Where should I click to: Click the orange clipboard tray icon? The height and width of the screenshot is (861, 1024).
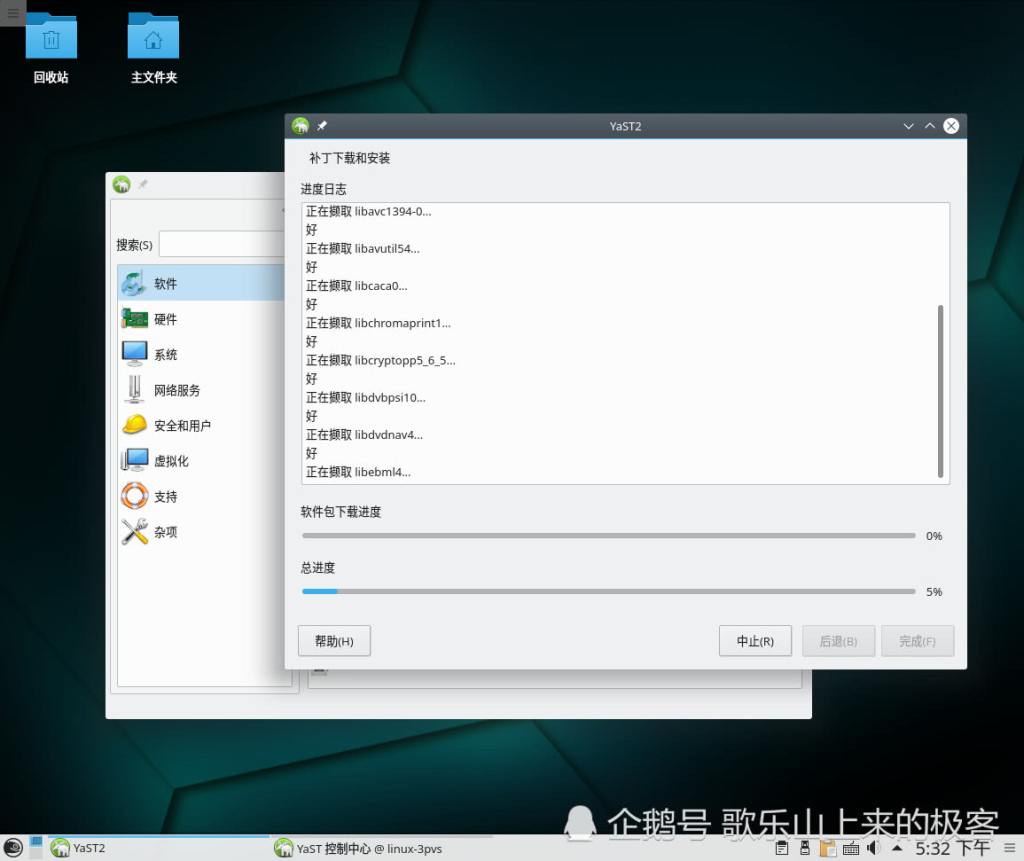(x=827, y=848)
